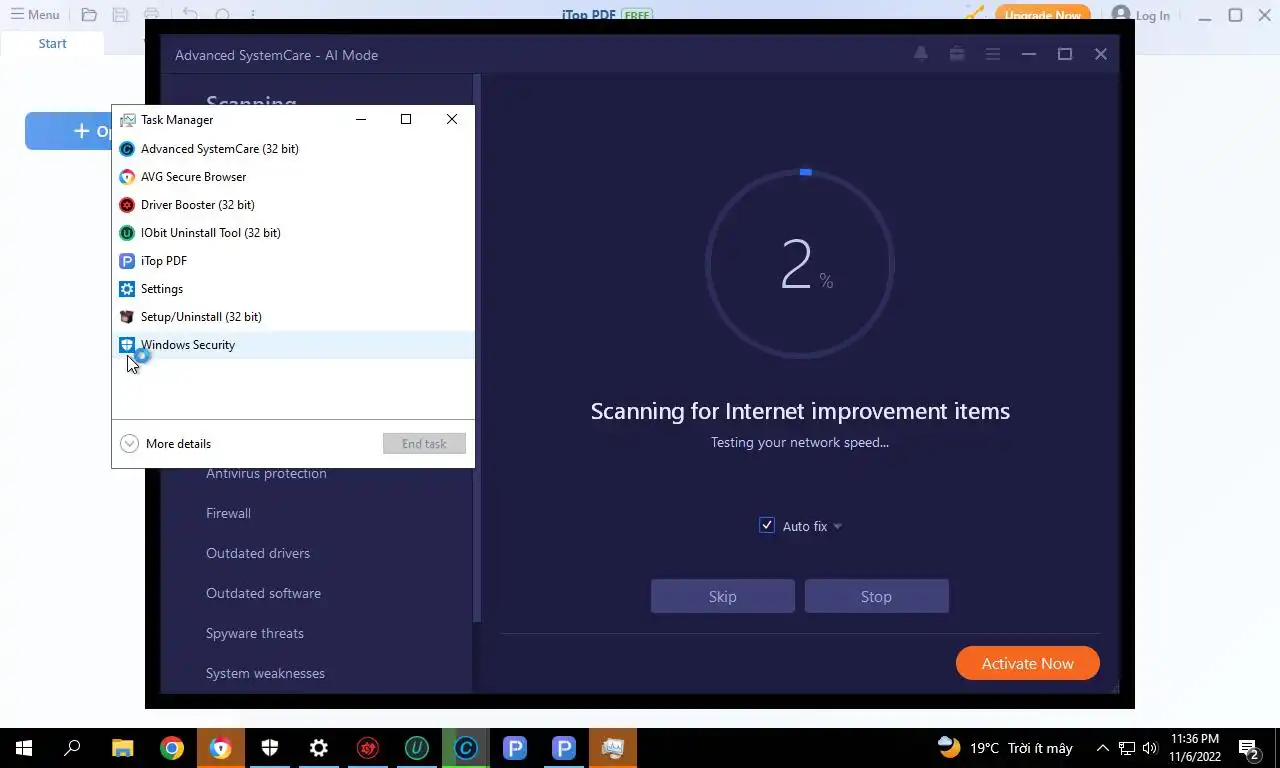The width and height of the screenshot is (1280, 768).
Task: Select Settings app in Task Manager
Action: [293, 289]
